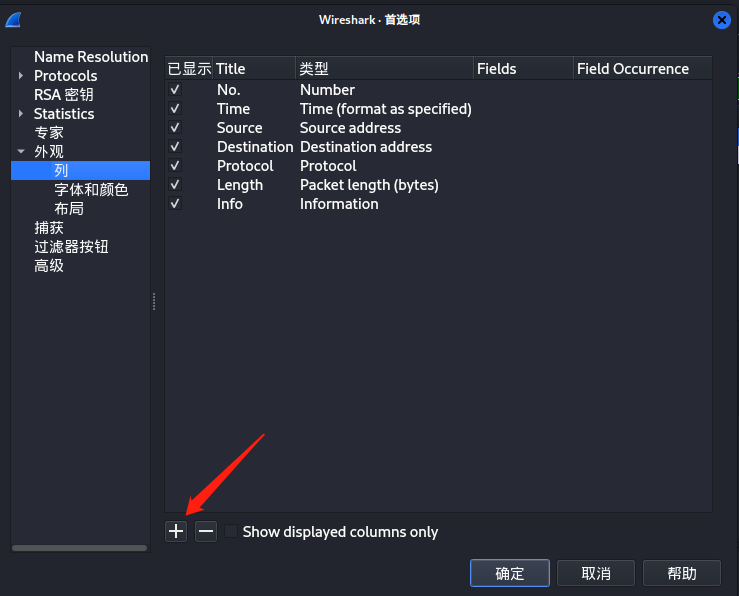Viewport: 739px width, 596px height.
Task: Cancel with the 取消 button
Action: (596, 573)
